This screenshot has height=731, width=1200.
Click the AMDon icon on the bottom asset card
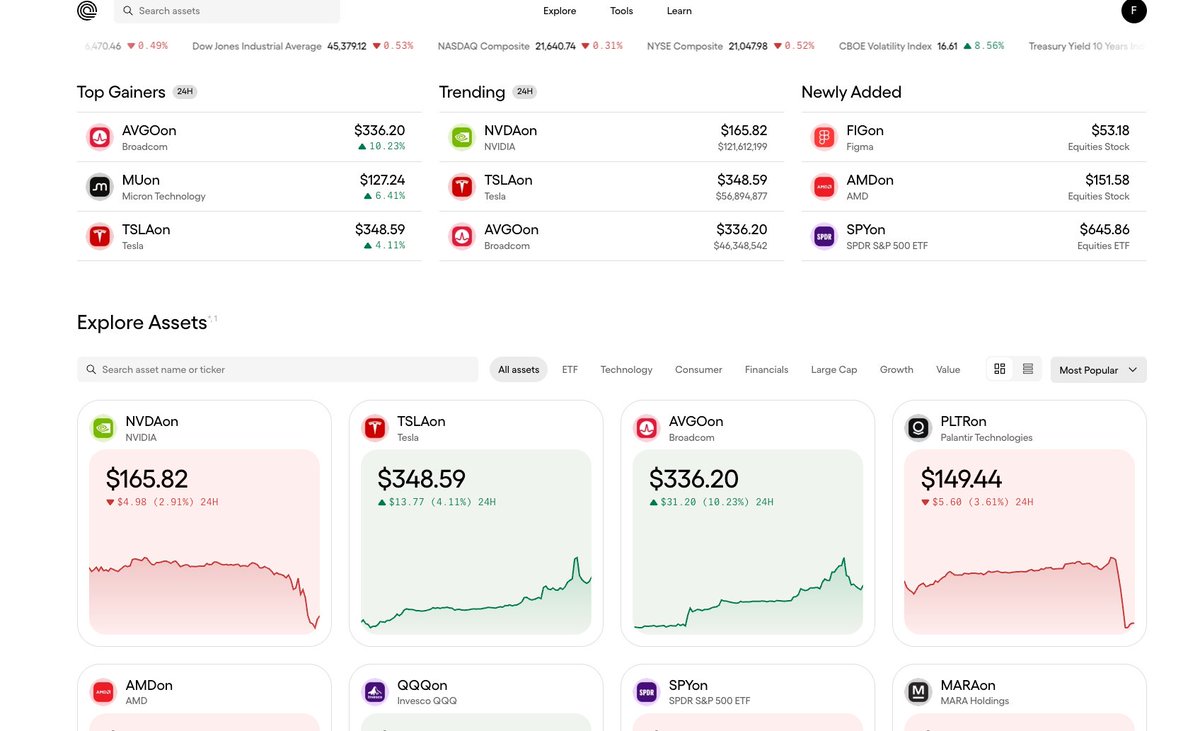[103, 692]
